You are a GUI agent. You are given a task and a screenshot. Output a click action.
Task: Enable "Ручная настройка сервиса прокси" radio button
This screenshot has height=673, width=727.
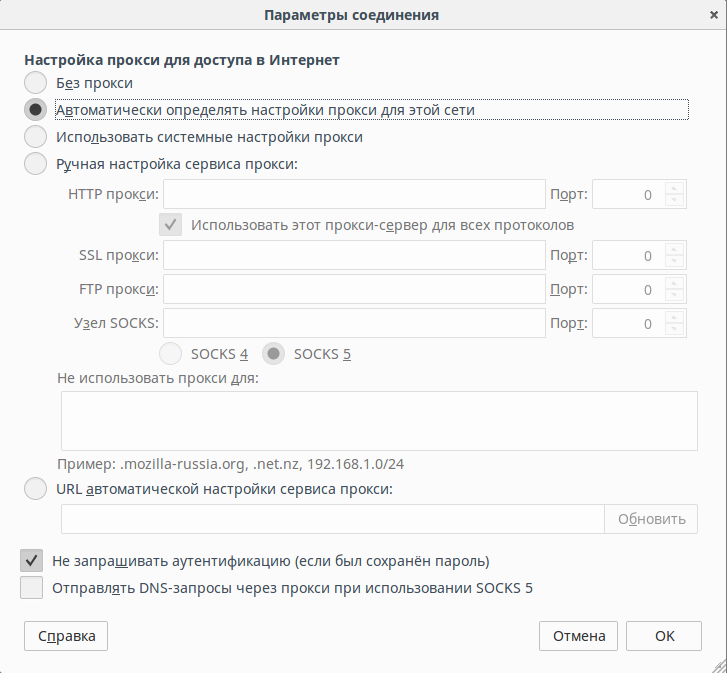coord(35,164)
